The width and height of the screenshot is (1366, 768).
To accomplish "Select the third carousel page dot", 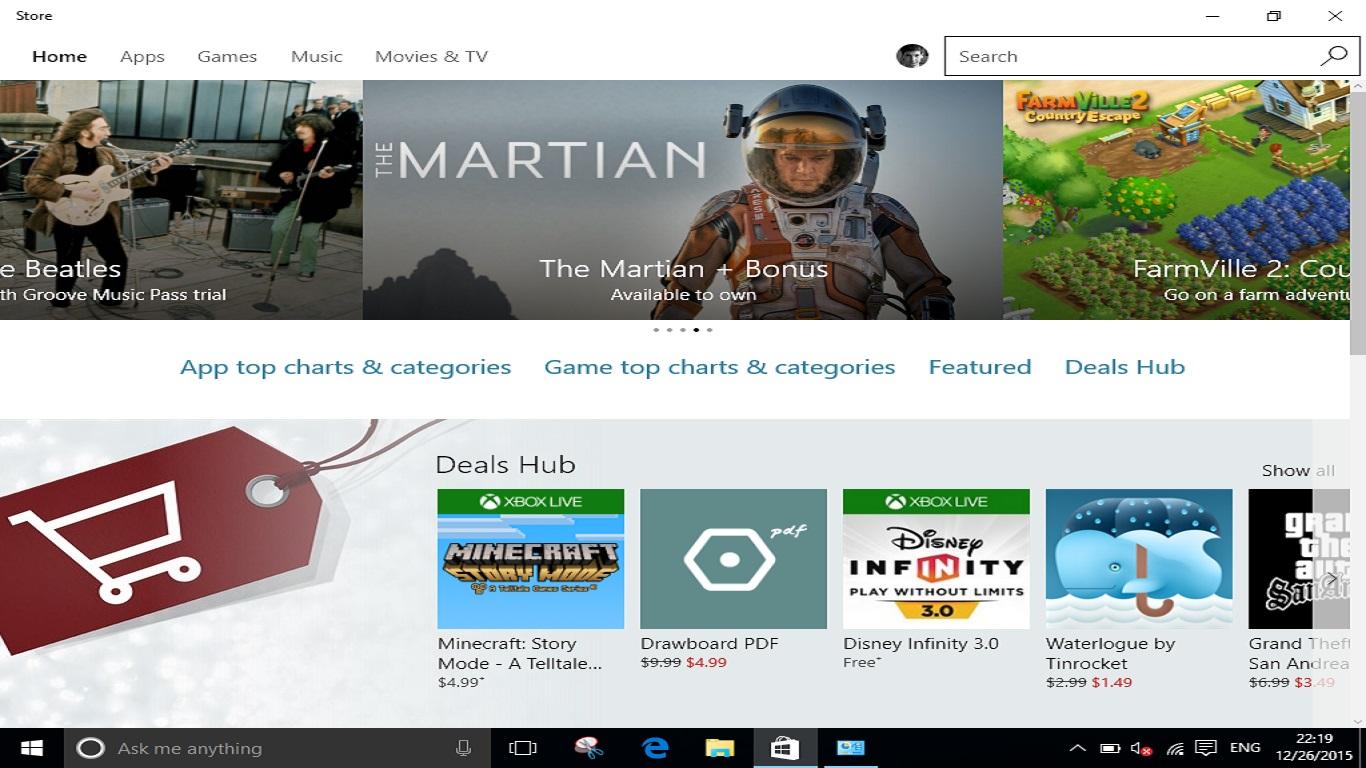I will tap(683, 329).
